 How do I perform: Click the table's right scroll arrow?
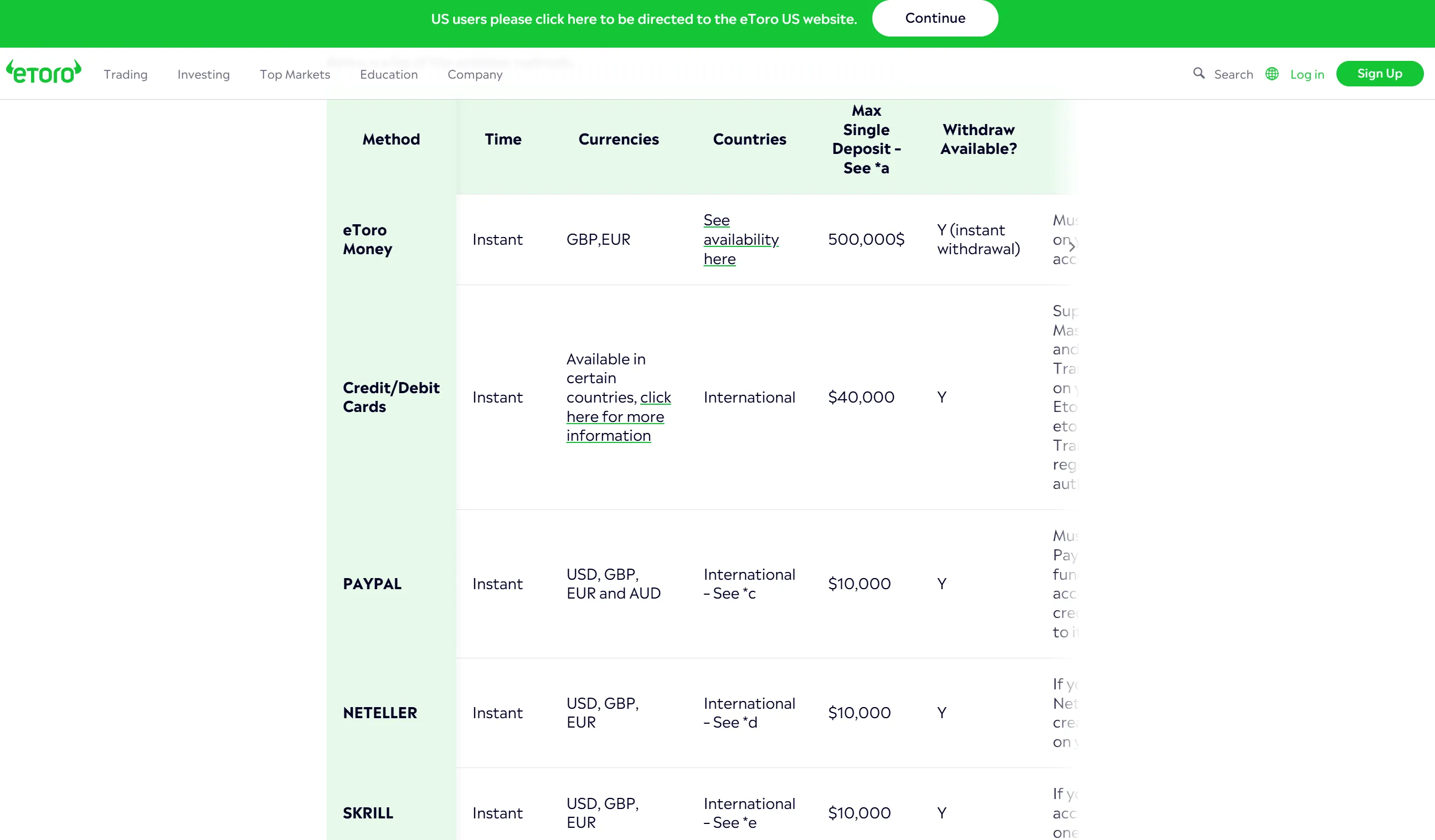coord(1071,246)
